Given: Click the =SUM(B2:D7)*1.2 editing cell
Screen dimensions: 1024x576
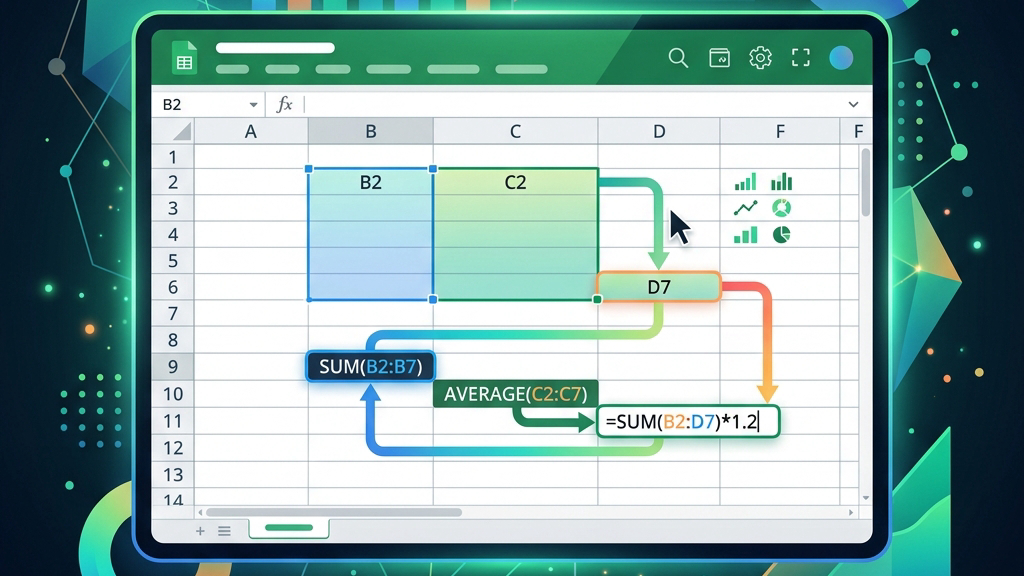Looking at the screenshot, I should point(688,421).
